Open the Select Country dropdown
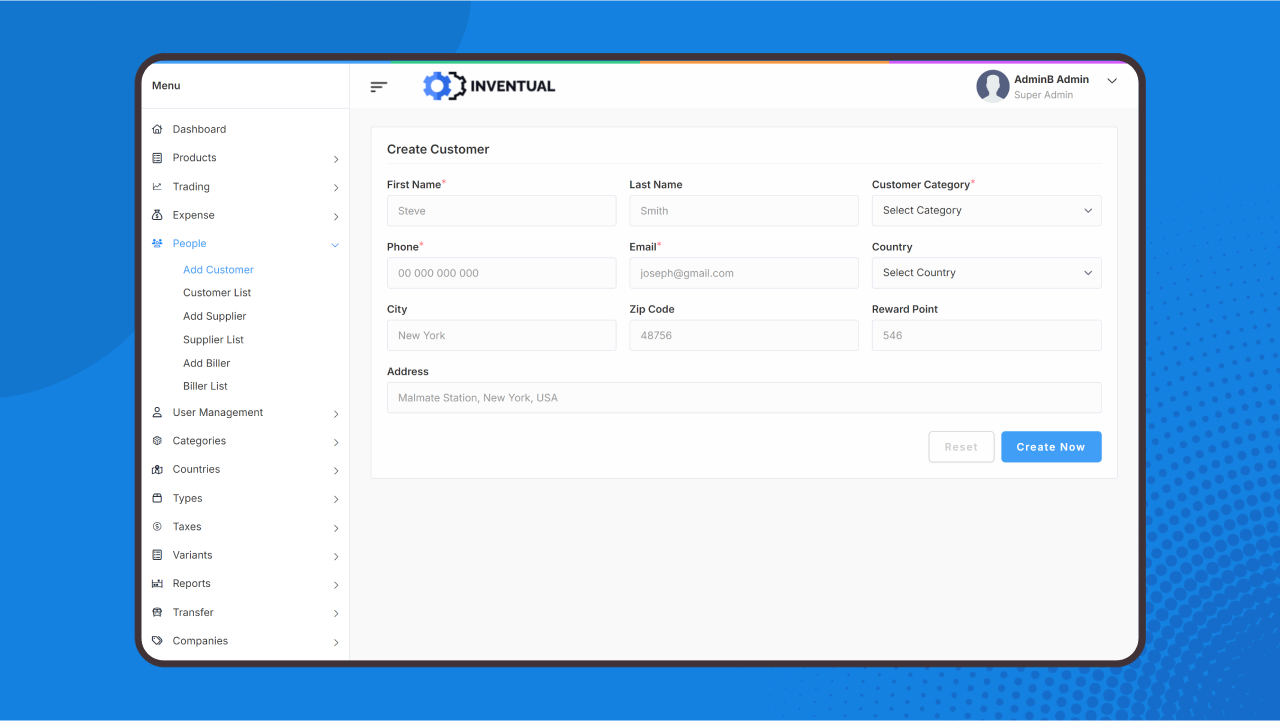The image size is (1280, 721). 986,272
